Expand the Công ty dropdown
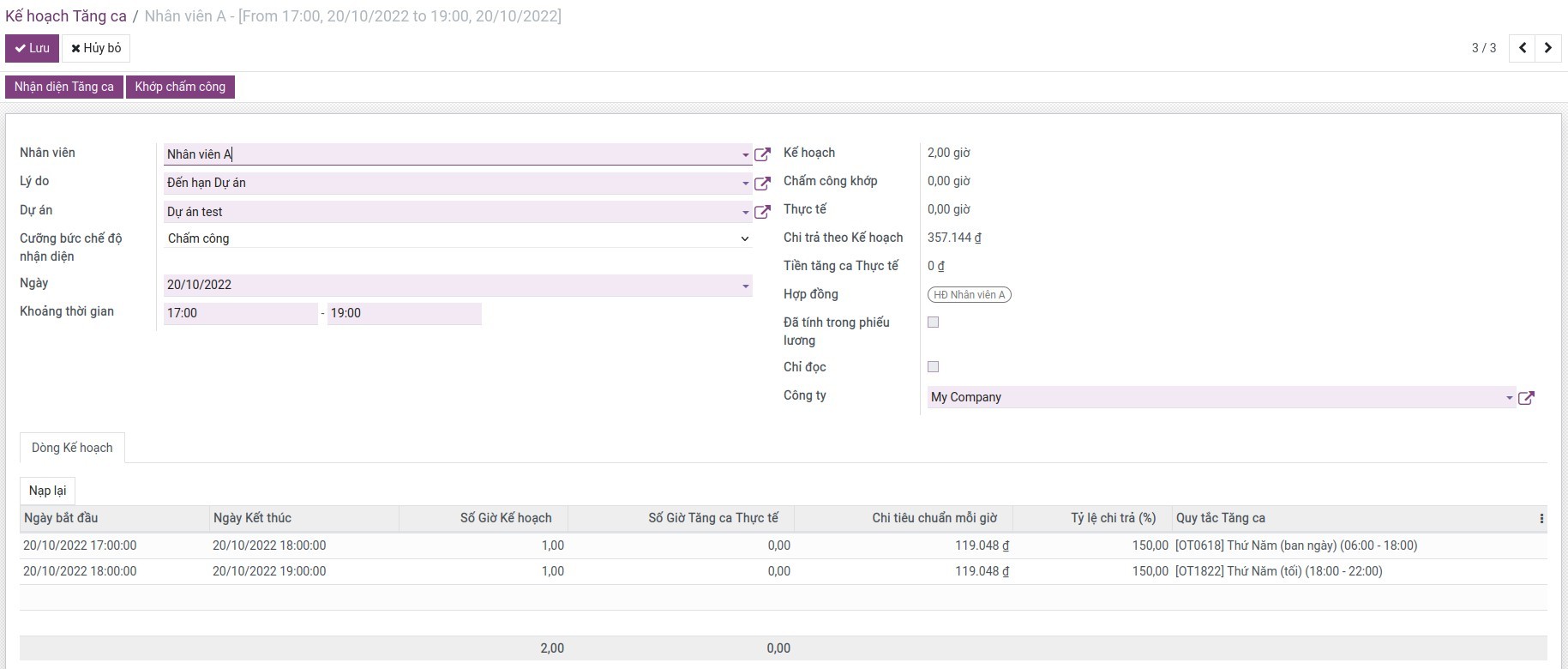Viewport: 1568px width, 669px height. click(x=1509, y=398)
